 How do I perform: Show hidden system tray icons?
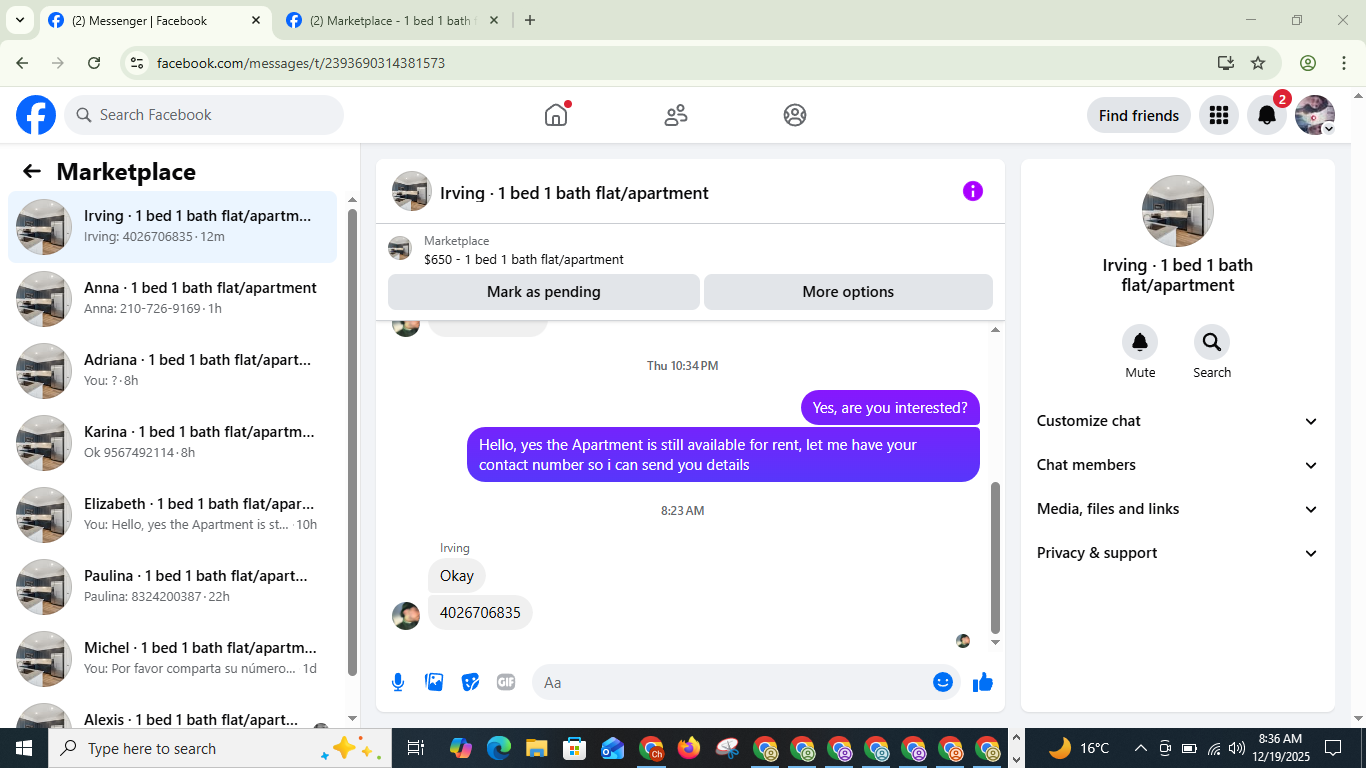pyautogui.click(x=1140, y=748)
